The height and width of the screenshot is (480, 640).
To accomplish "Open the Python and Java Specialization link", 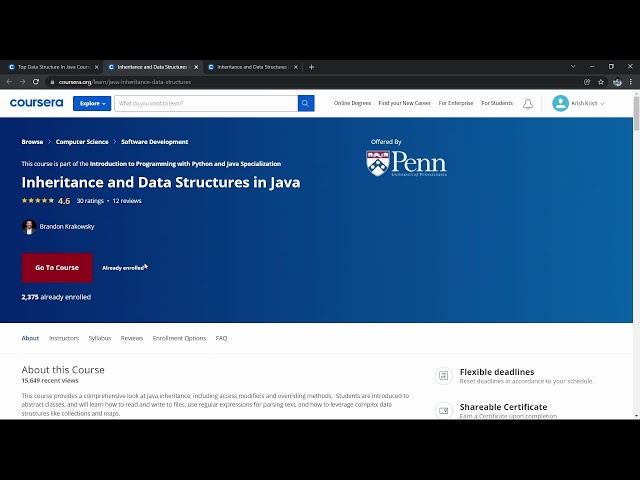I will click(x=185, y=164).
